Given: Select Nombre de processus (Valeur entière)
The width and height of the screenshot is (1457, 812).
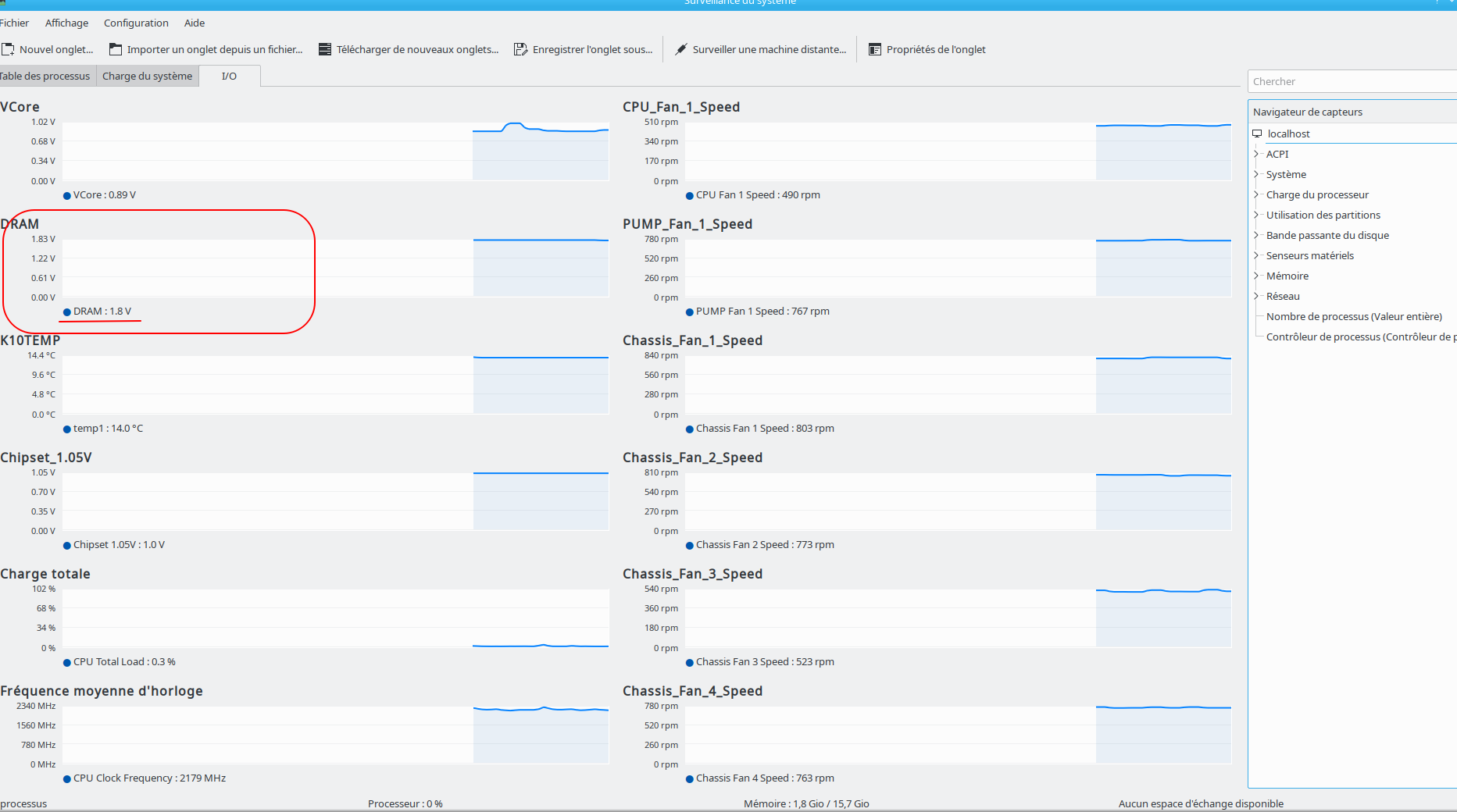Looking at the screenshot, I should pyautogui.click(x=1354, y=316).
